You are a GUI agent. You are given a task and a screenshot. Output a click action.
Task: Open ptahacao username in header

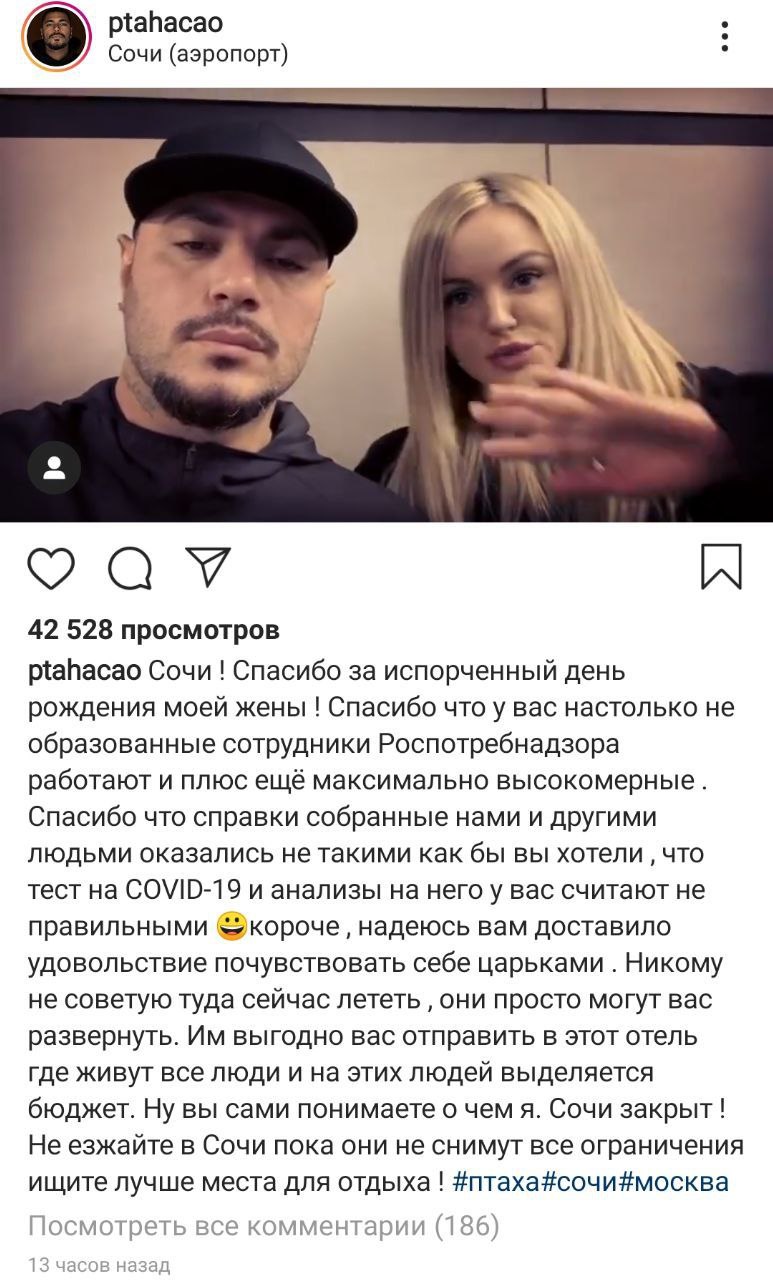pos(165,22)
